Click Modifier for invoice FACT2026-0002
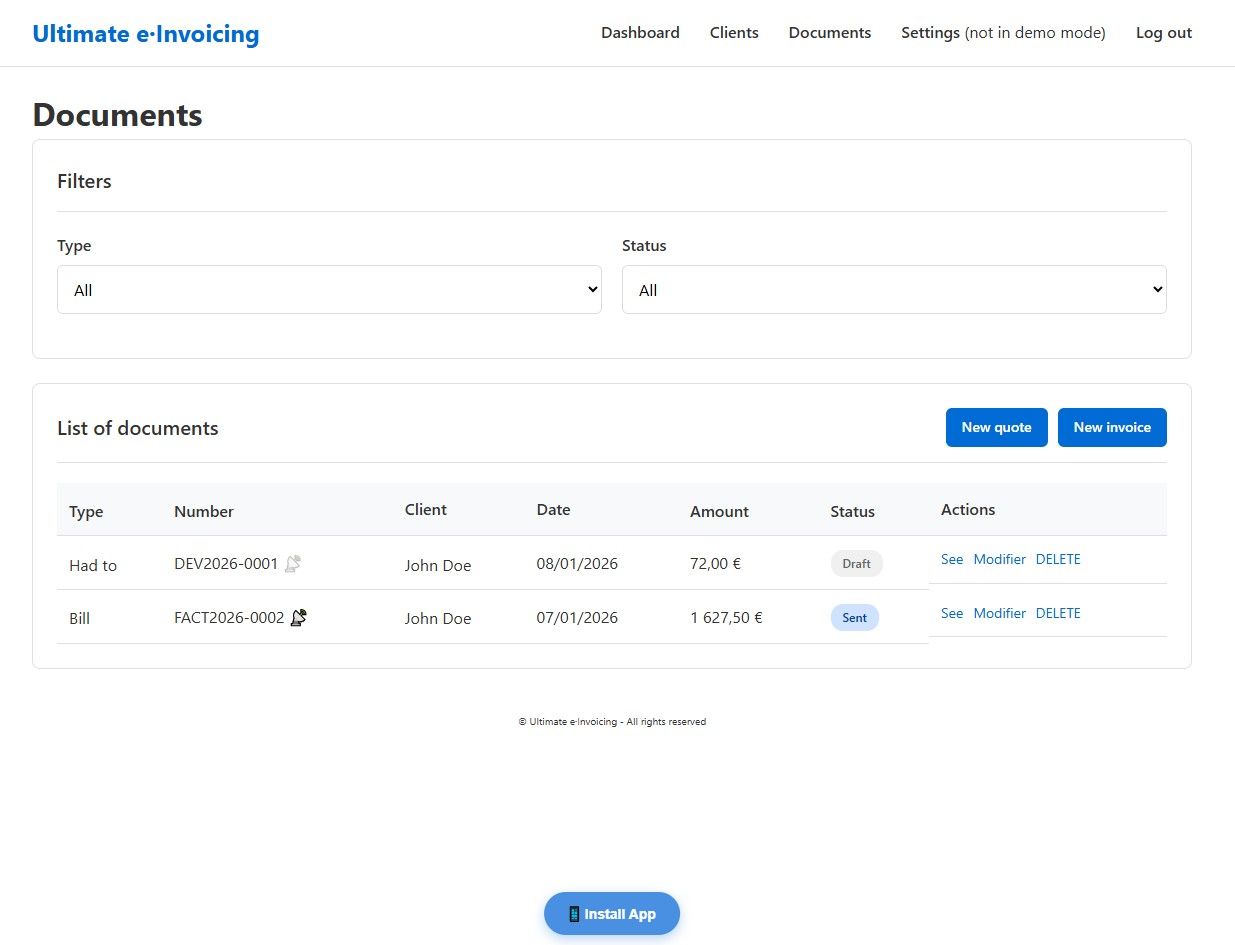1235x945 pixels. [999, 614]
